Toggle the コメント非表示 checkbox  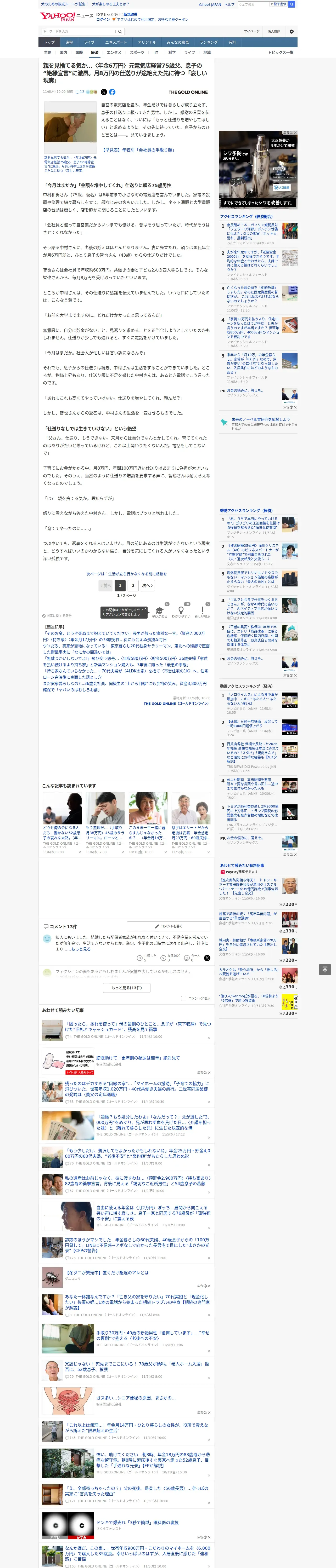[x=183, y=998]
